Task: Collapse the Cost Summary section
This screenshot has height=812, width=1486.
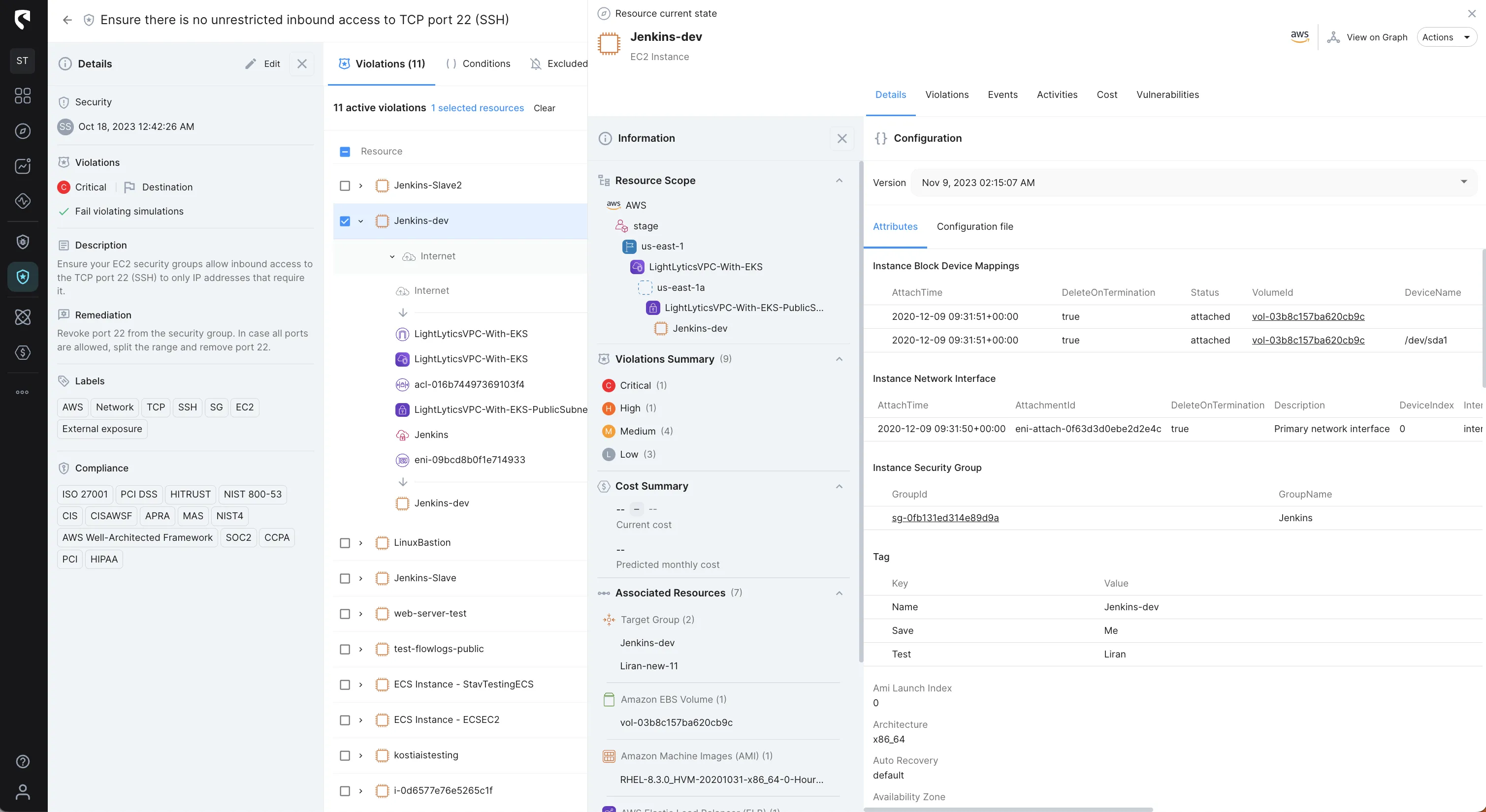Action: click(x=840, y=487)
